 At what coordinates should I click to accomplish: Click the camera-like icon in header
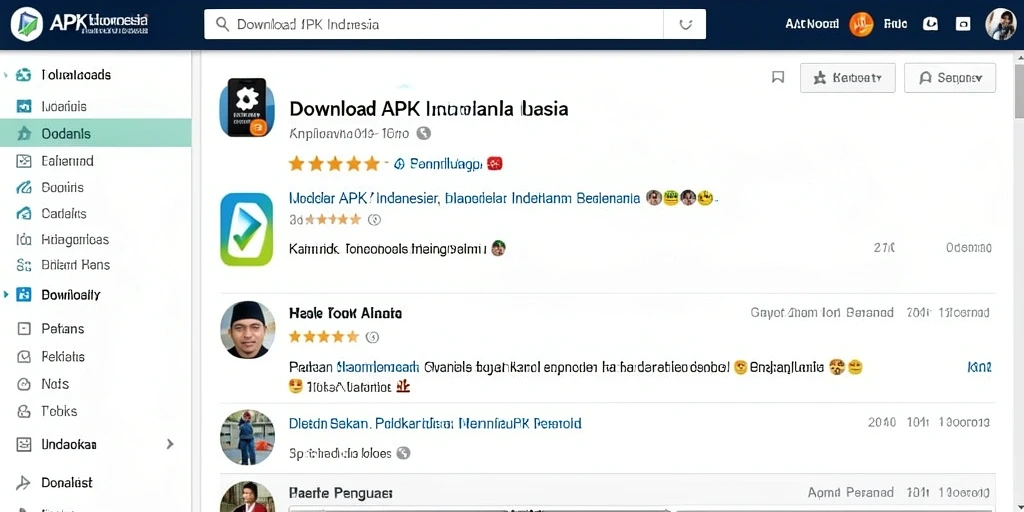coord(930,24)
